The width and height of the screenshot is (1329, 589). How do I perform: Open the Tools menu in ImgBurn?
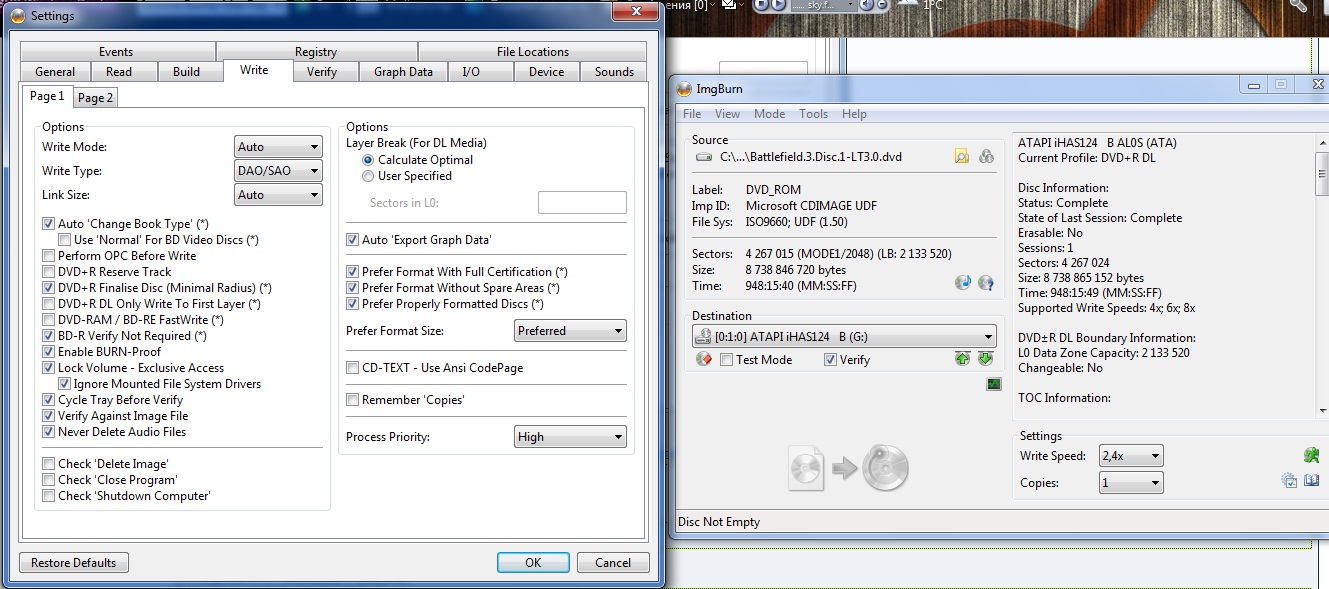814,114
